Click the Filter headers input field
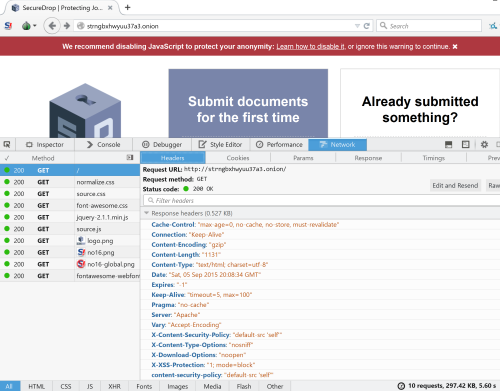The image size is (500, 391). (x=322, y=200)
